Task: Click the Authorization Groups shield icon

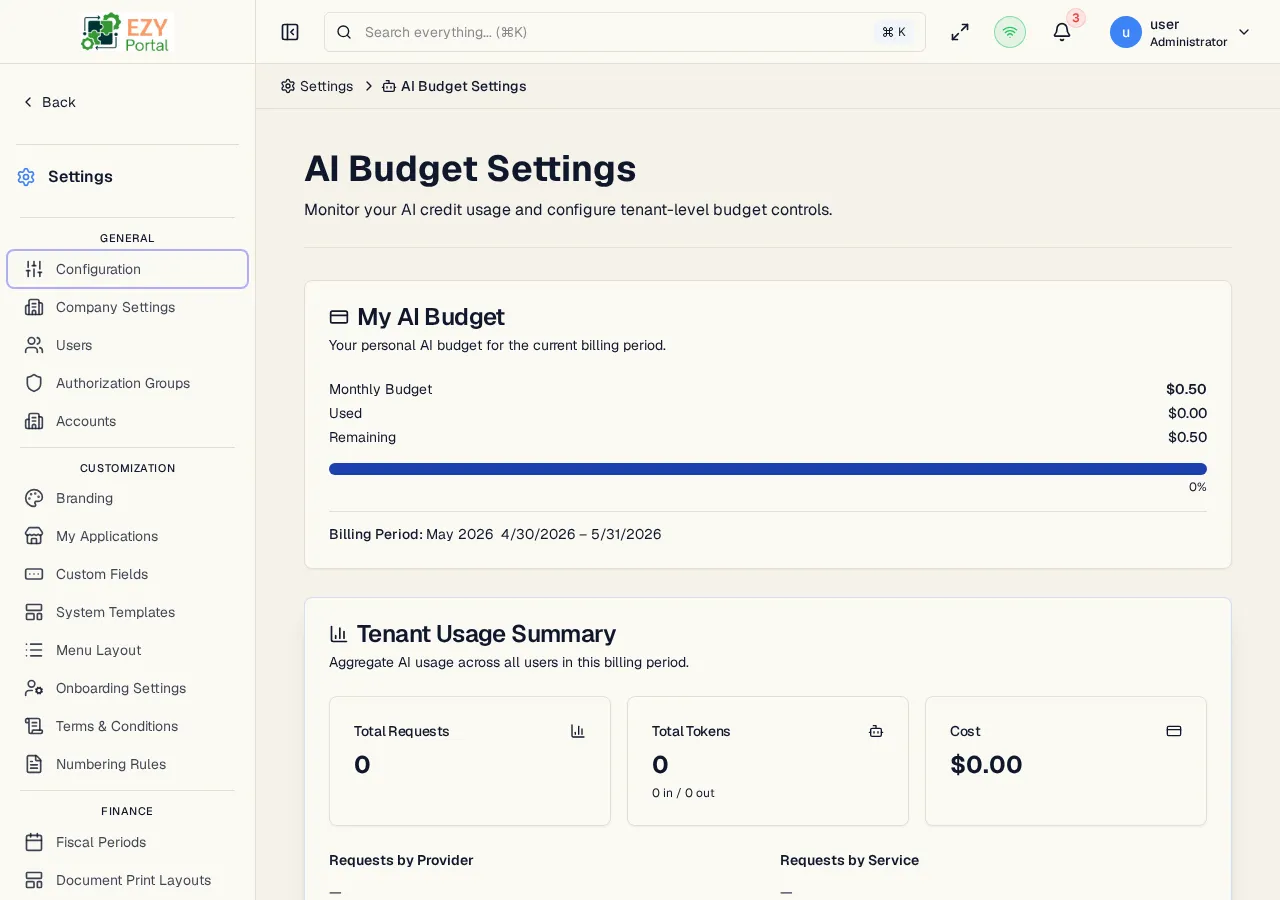Action: pyautogui.click(x=34, y=383)
